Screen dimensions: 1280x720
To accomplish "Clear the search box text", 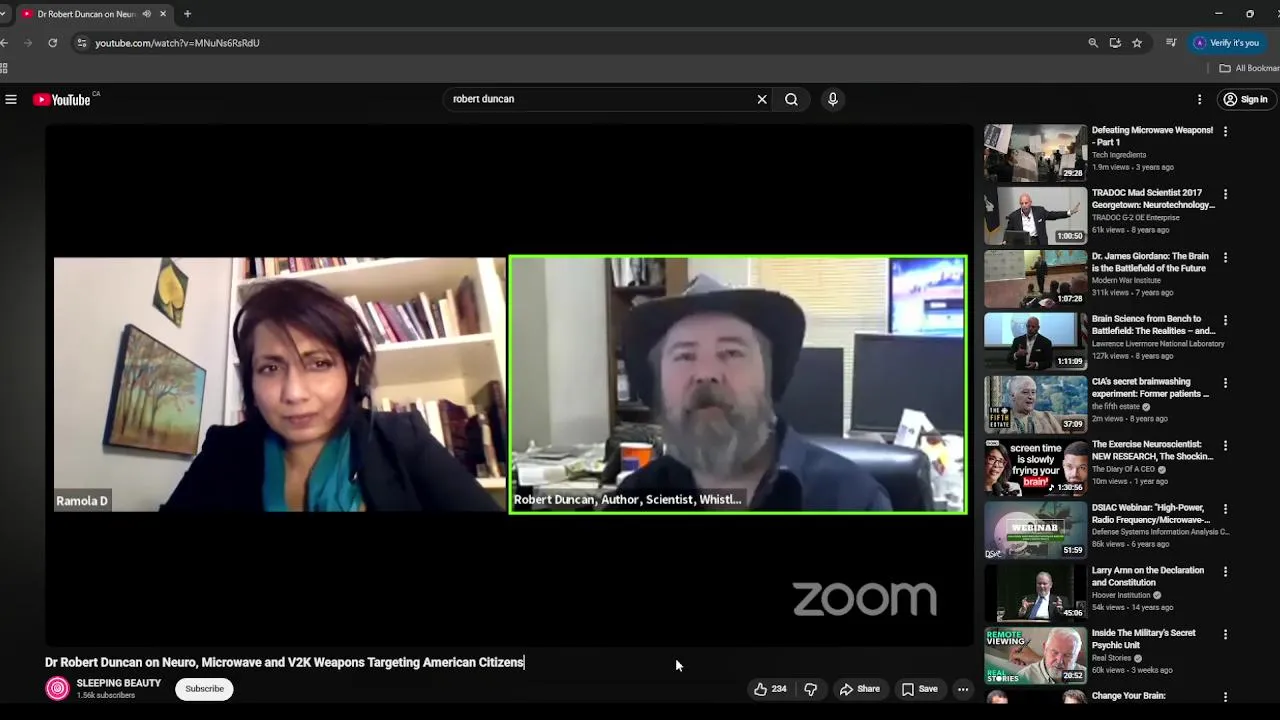I will (x=762, y=99).
